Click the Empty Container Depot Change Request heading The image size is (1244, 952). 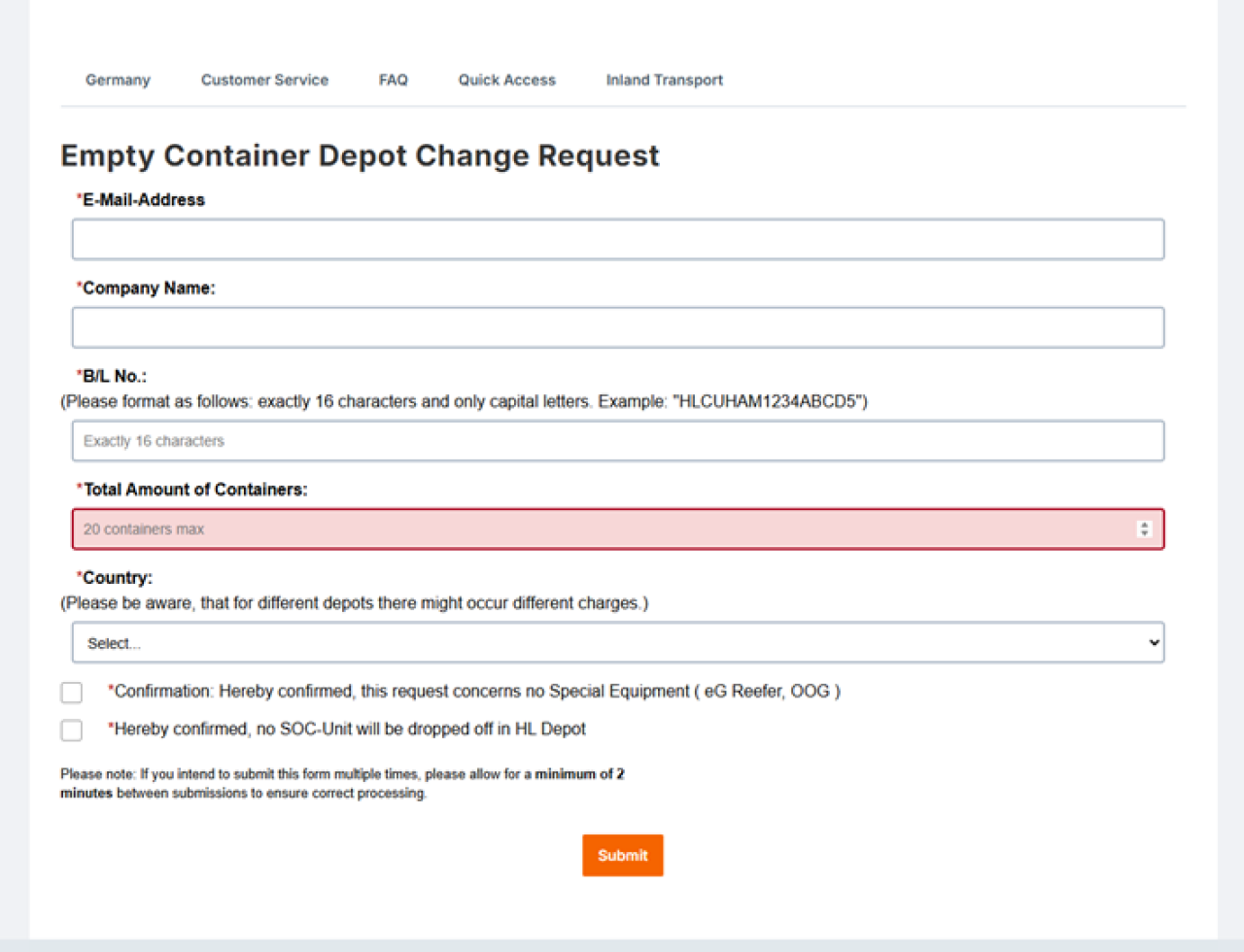pyautogui.click(x=360, y=155)
